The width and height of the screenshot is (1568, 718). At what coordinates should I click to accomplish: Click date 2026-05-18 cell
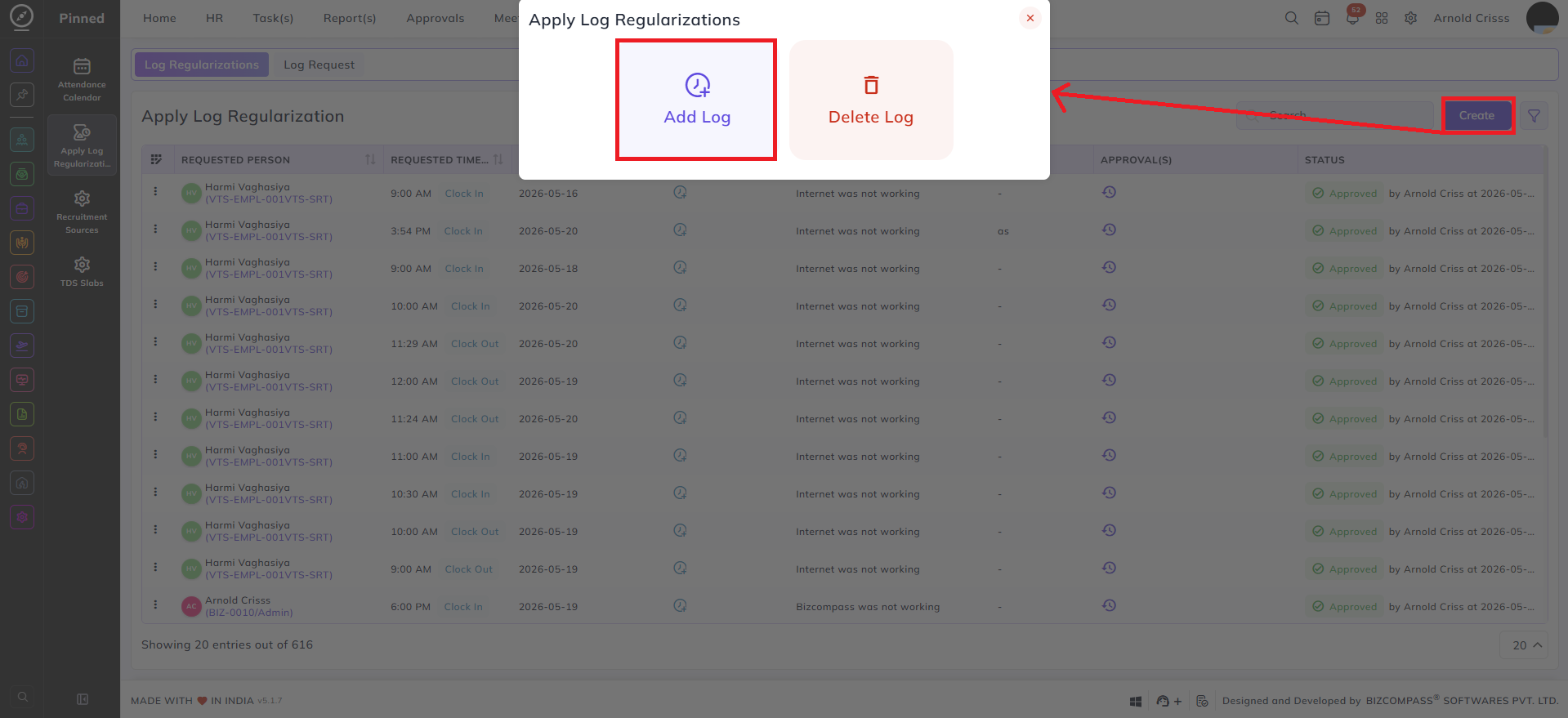(x=547, y=269)
